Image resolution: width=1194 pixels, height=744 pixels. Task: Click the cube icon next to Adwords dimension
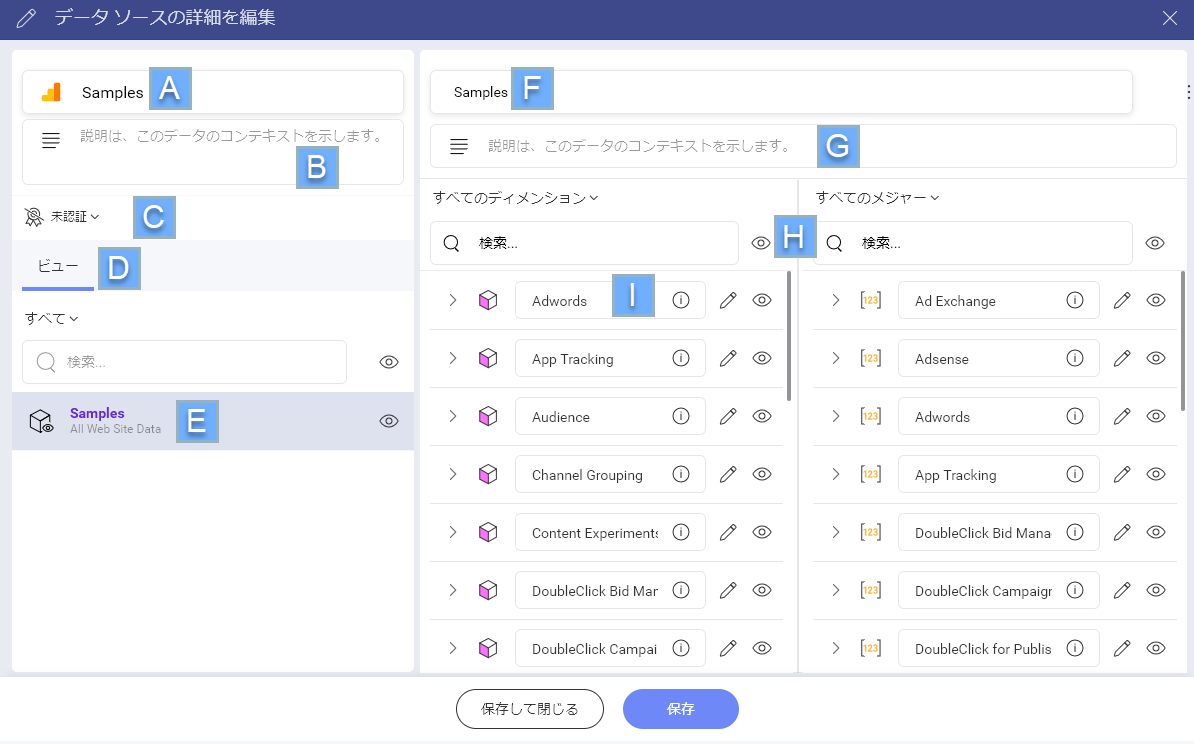point(488,300)
